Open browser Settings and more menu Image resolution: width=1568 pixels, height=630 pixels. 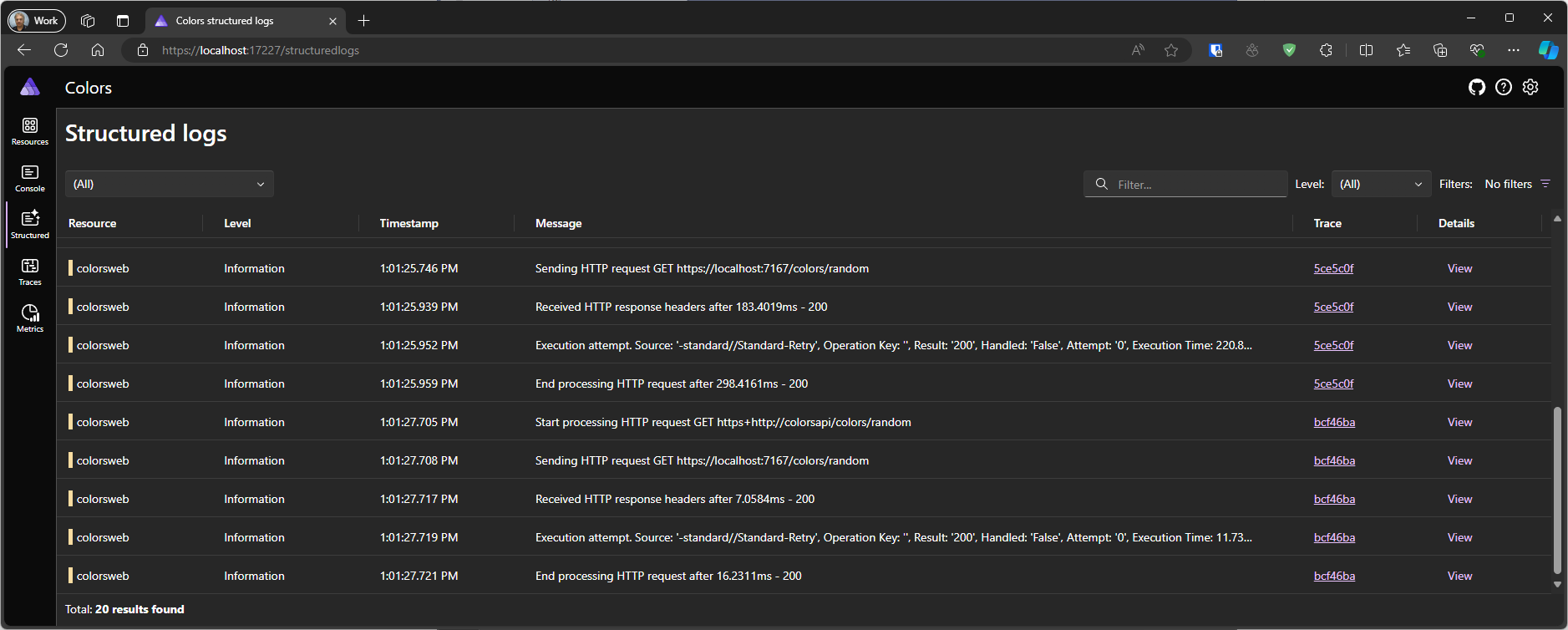1513,51
